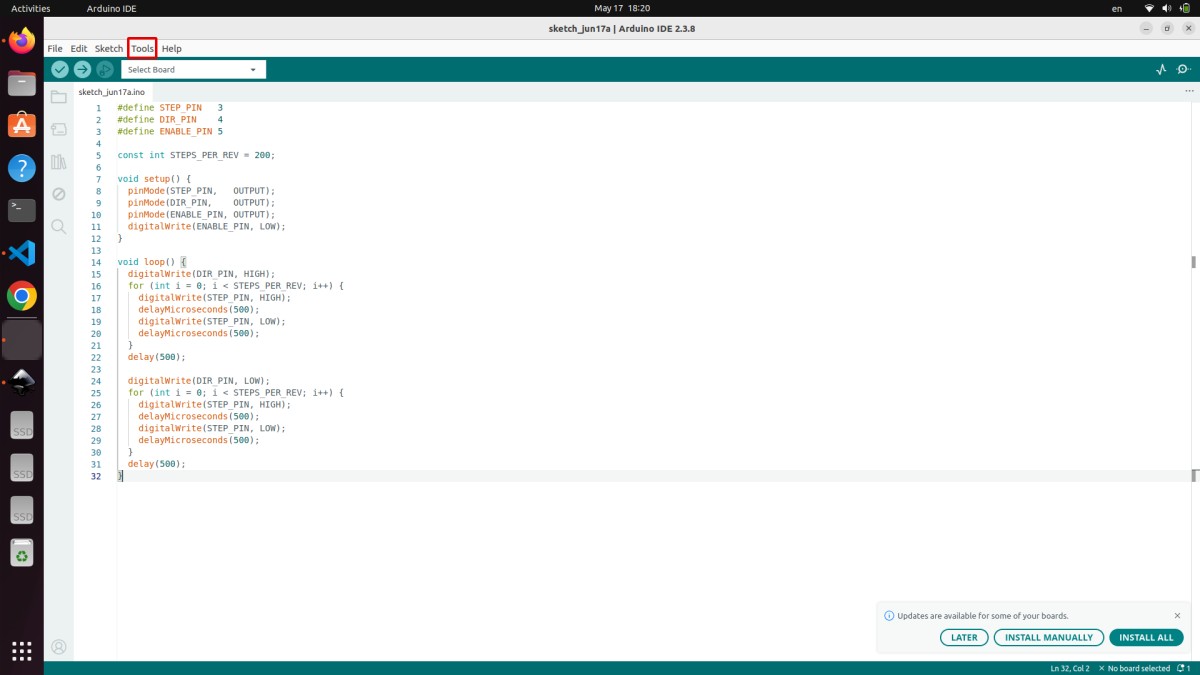
Task: Start debugging with the debug icon
Action: tap(105, 69)
